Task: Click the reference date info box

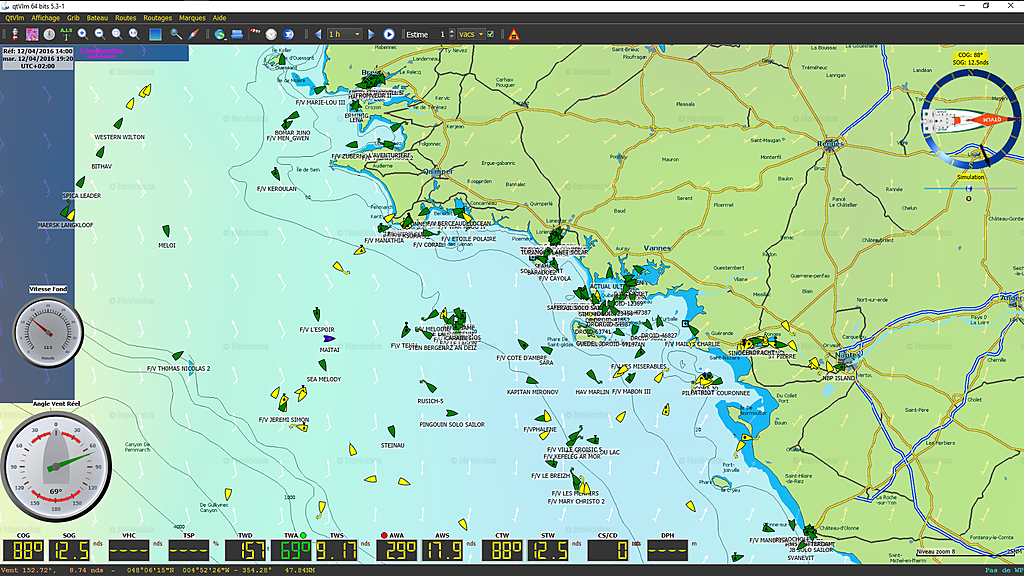Action: (x=37, y=58)
